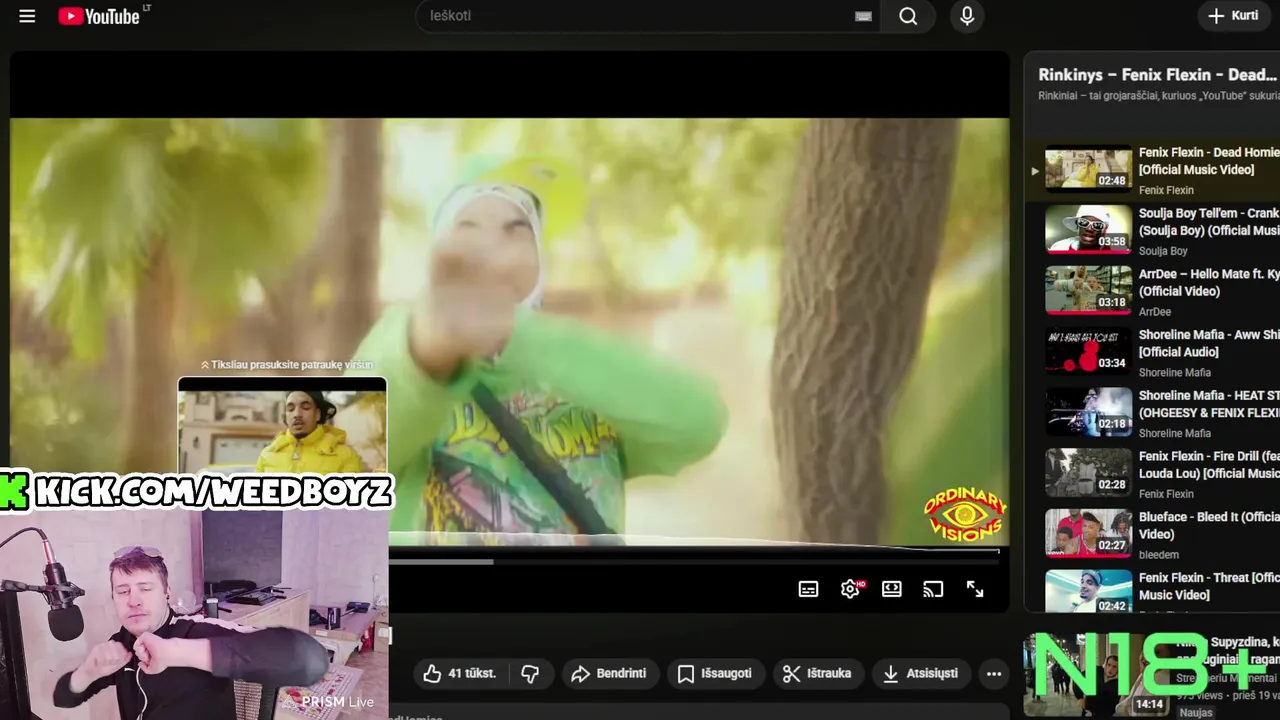Cast video using Play on TV icon

(x=933, y=589)
